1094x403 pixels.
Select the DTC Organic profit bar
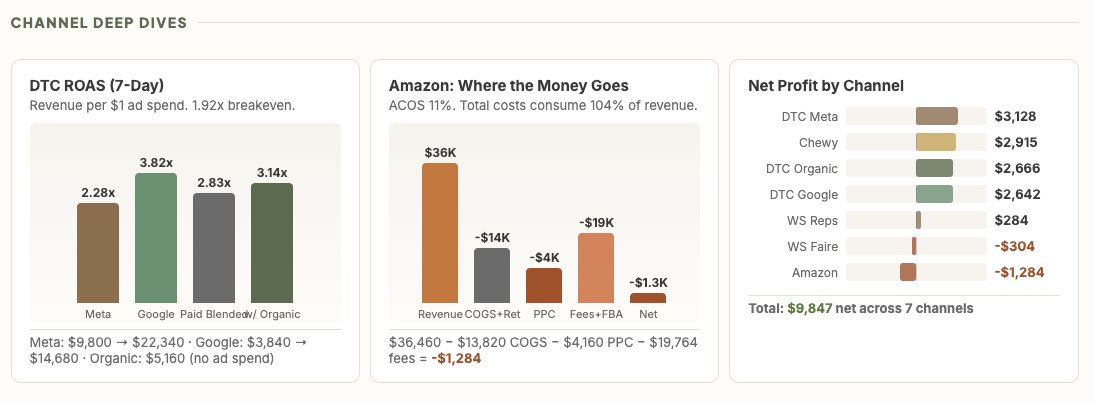click(935, 168)
